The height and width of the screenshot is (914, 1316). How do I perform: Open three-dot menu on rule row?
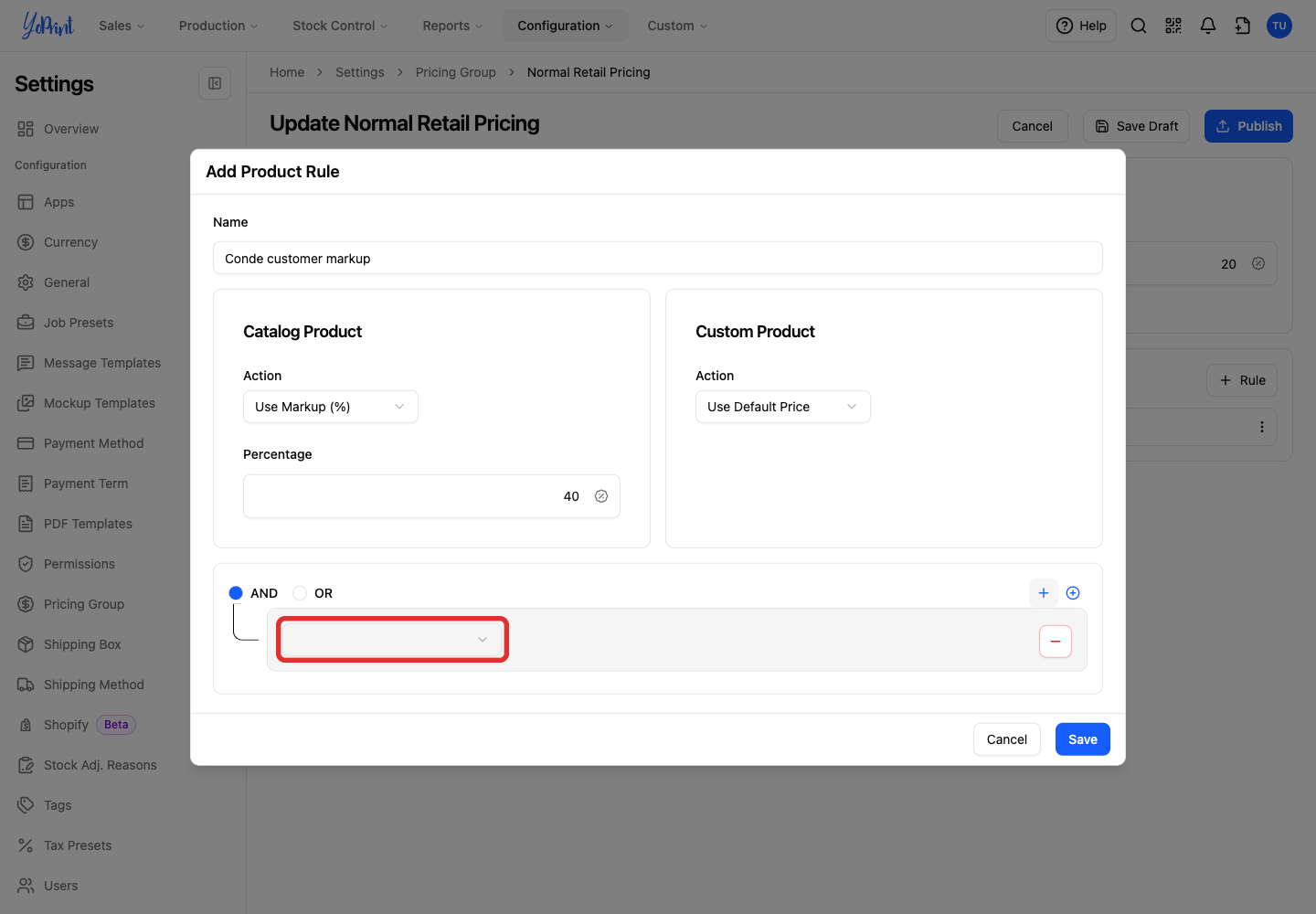(x=1262, y=427)
